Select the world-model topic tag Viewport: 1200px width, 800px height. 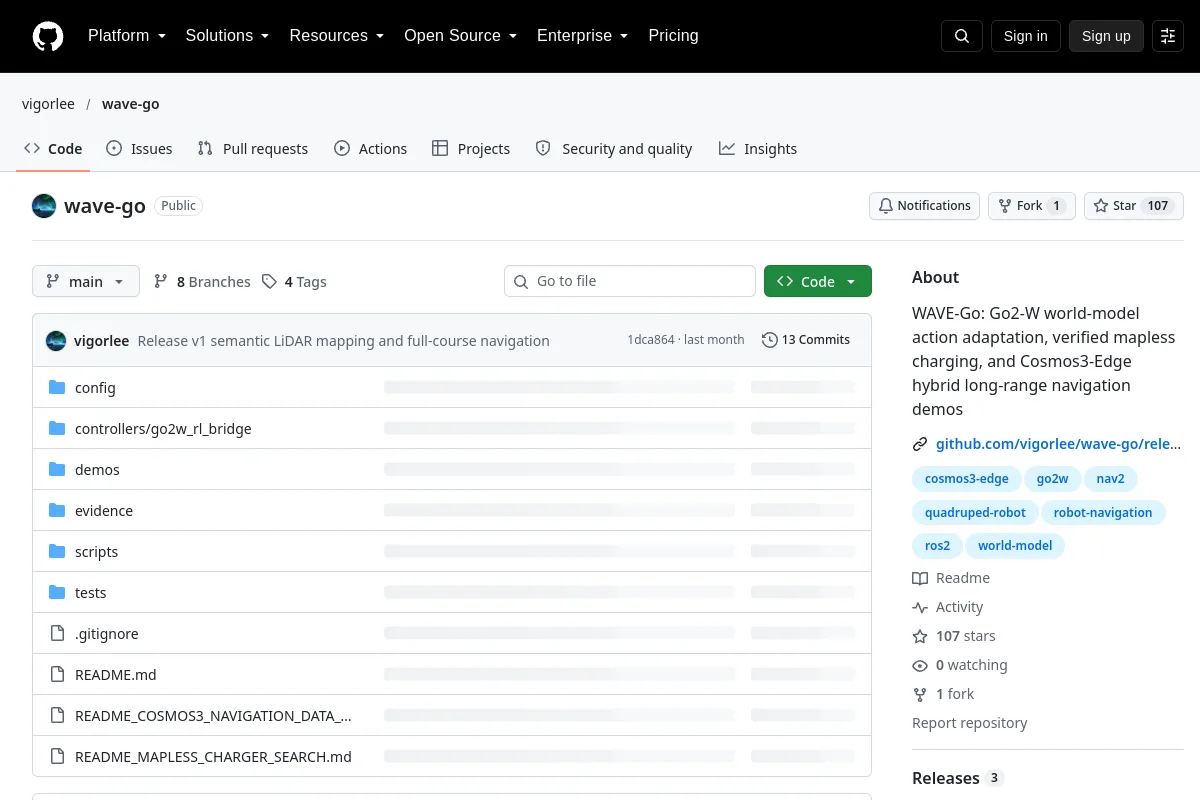click(x=1015, y=546)
